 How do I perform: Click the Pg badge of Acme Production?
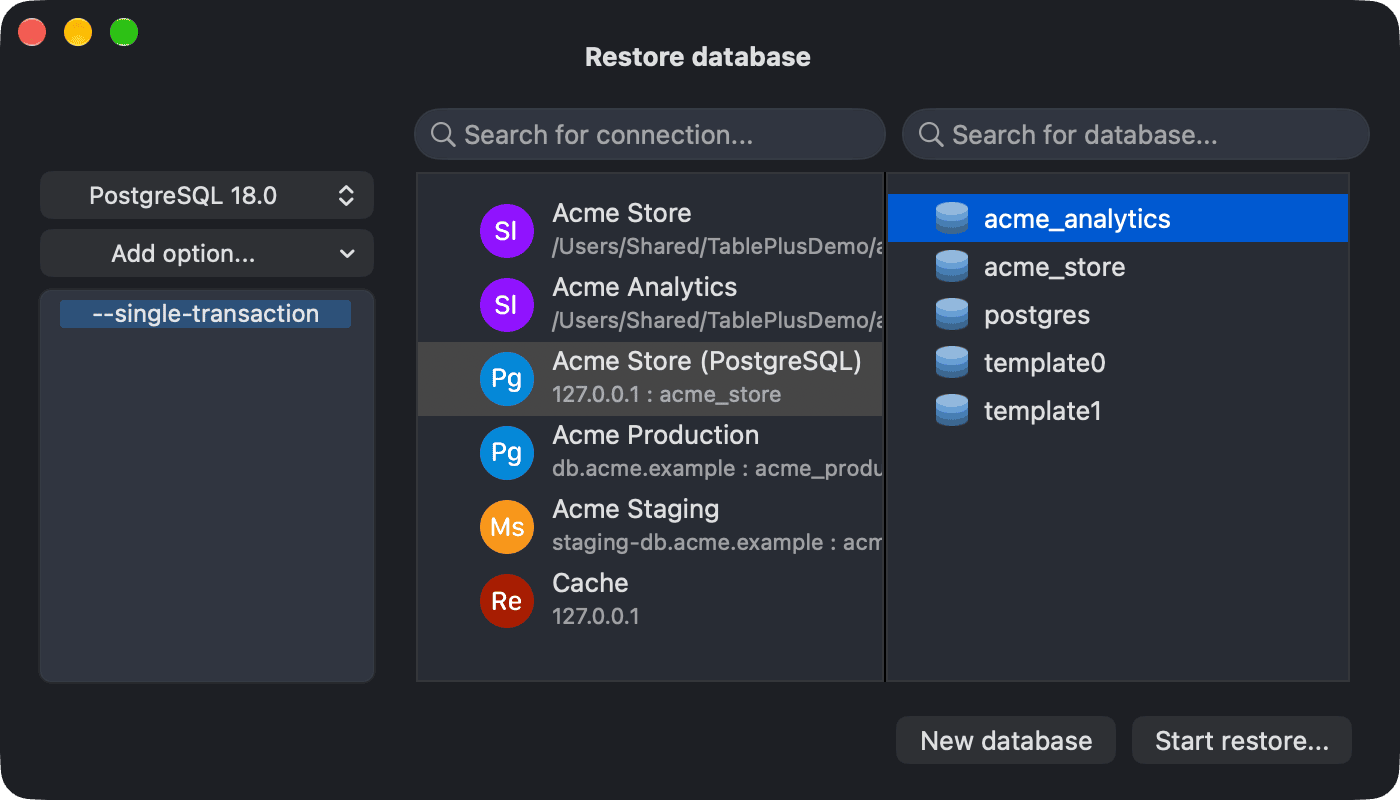click(506, 453)
